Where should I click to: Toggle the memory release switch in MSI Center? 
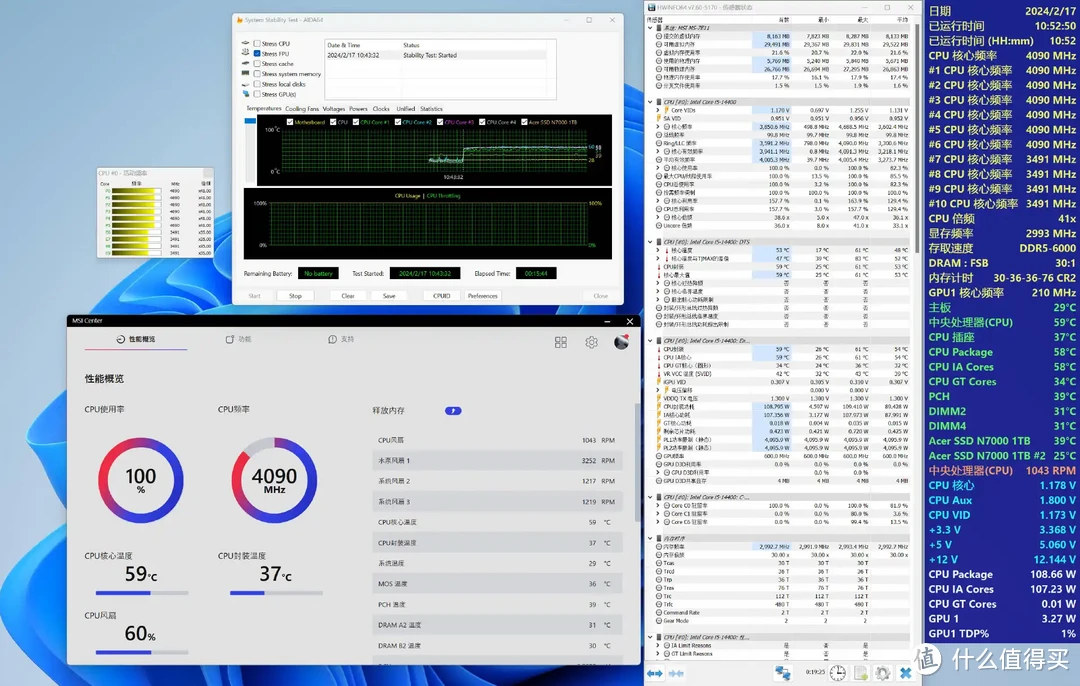point(453,410)
